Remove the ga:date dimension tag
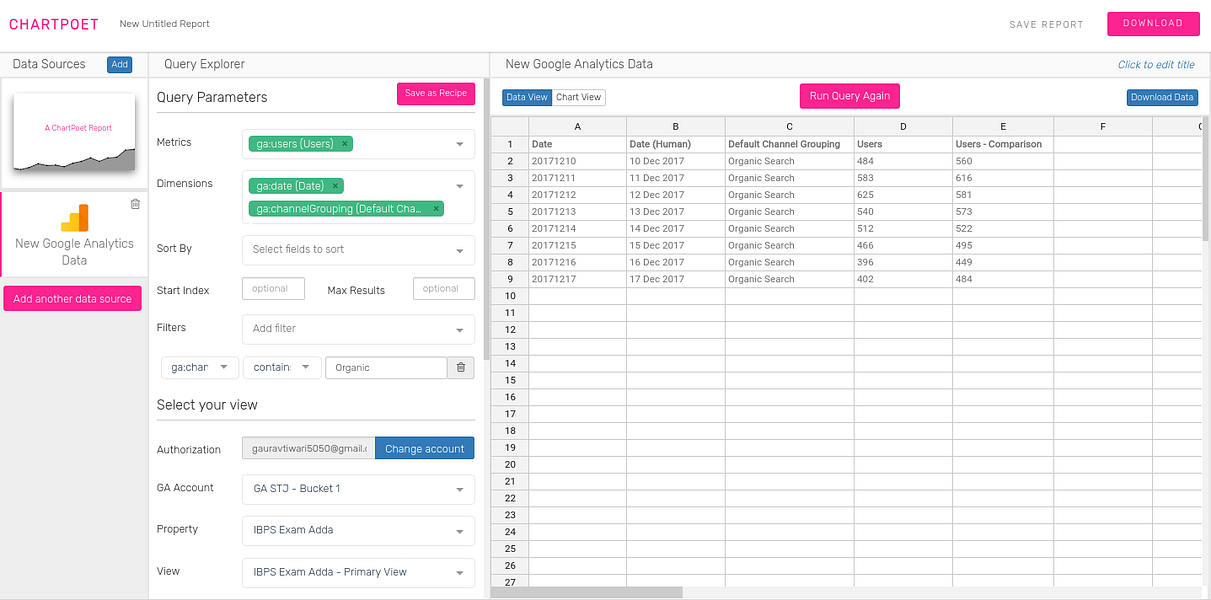The height and width of the screenshot is (600, 1211). point(335,186)
